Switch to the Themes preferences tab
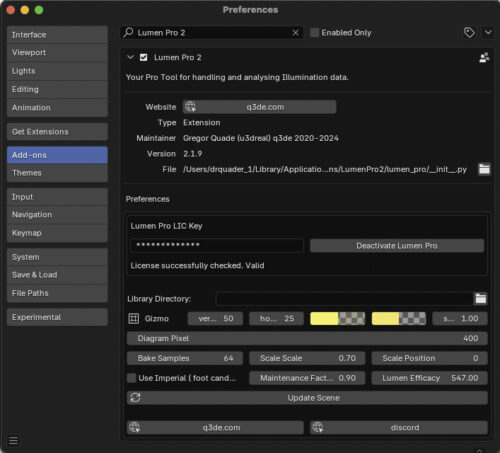Viewport: 500px width, 453px height. [57, 173]
